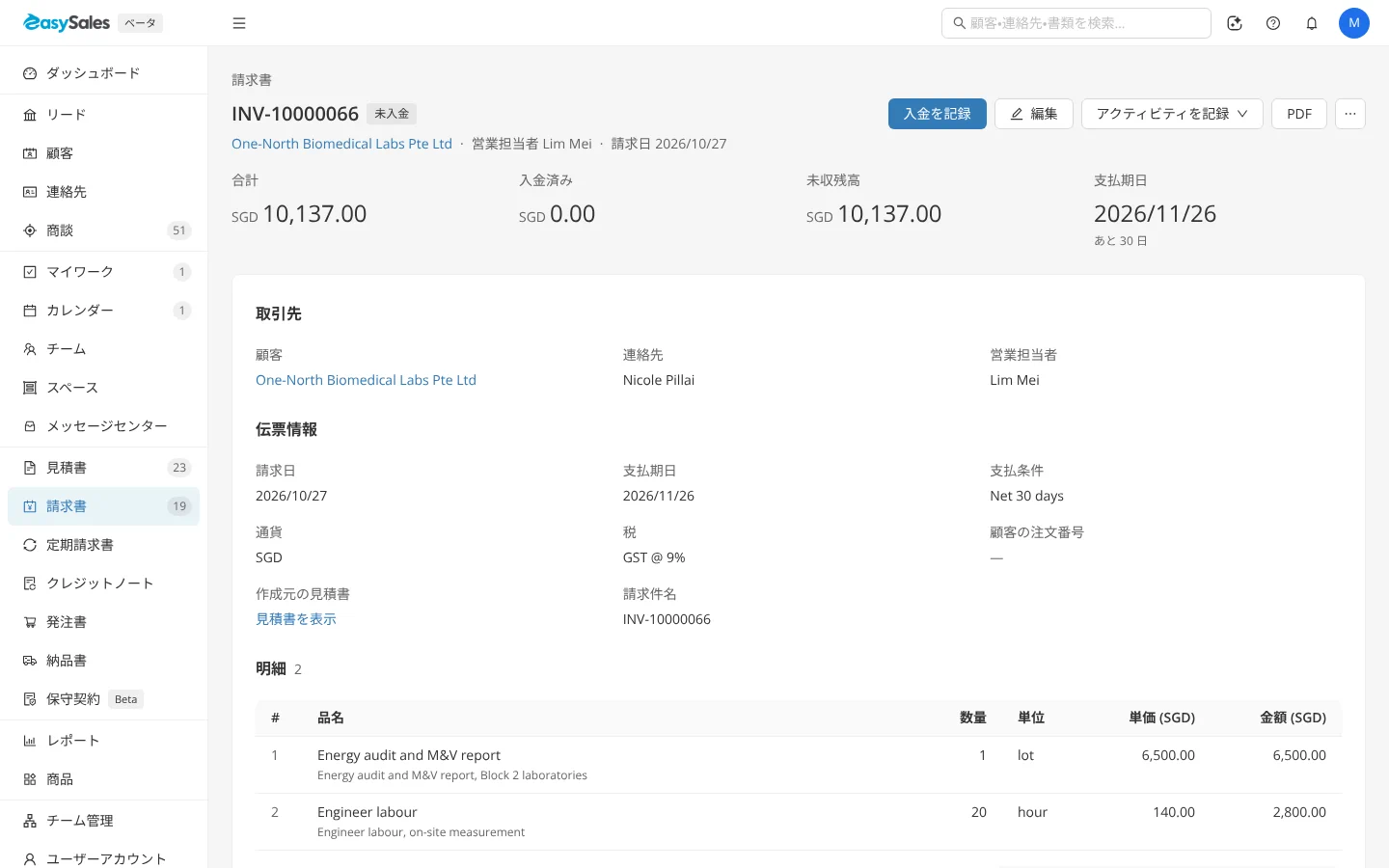Click the 見積書を表示 link
Viewport: 1389px width, 868px height.
coord(296,619)
